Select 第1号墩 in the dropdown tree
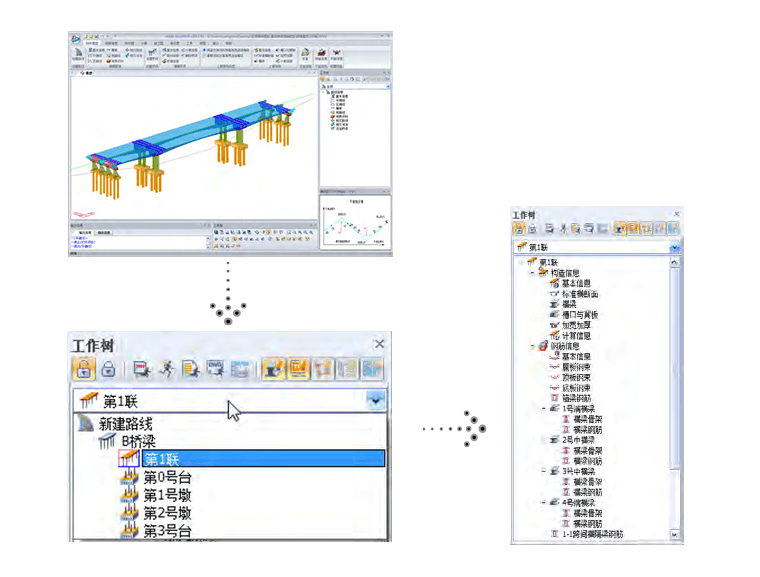The image size is (760, 577). pyautogui.click(x=167, y=495)
